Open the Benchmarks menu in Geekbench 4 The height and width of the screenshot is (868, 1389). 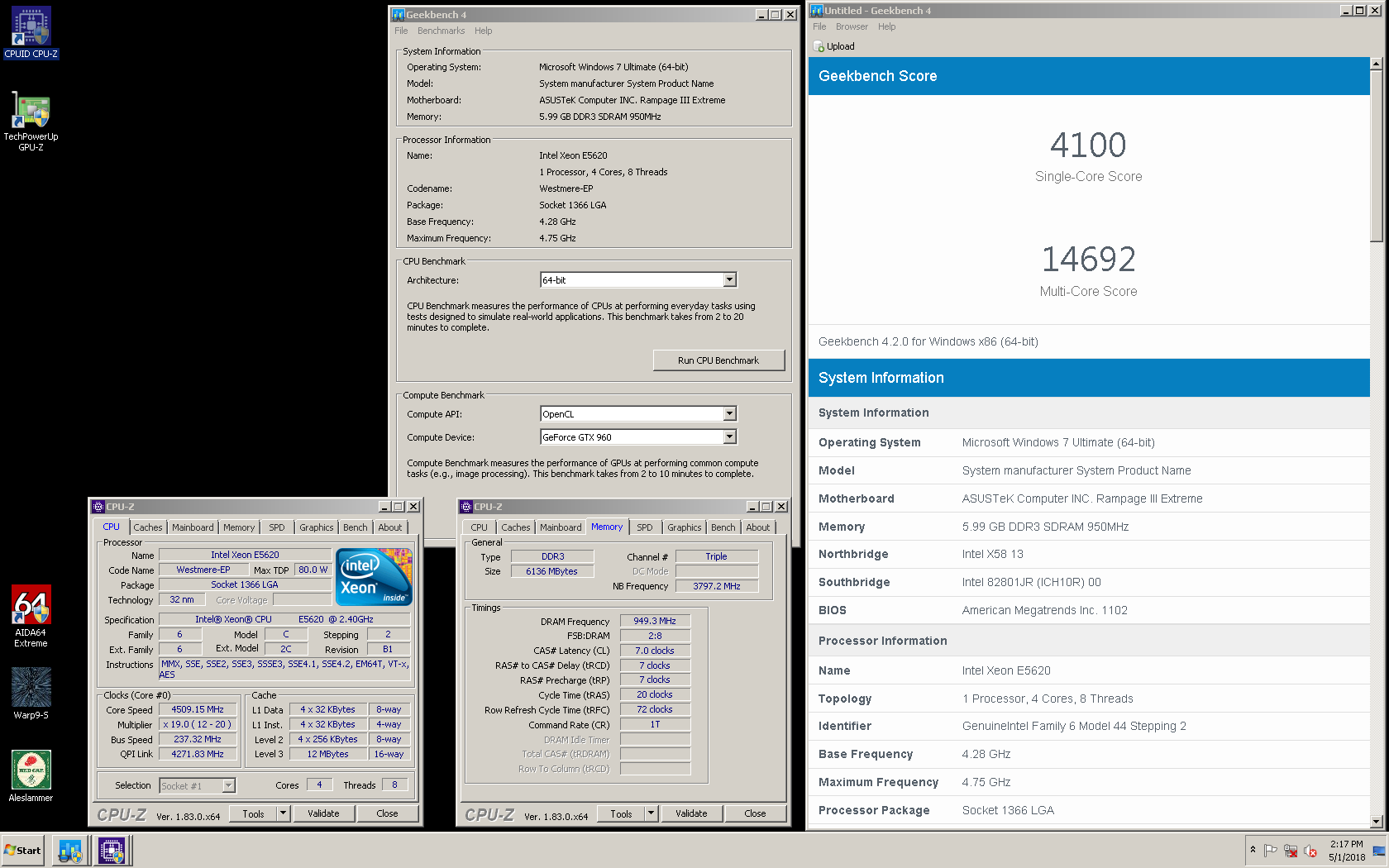coord(441,31)
